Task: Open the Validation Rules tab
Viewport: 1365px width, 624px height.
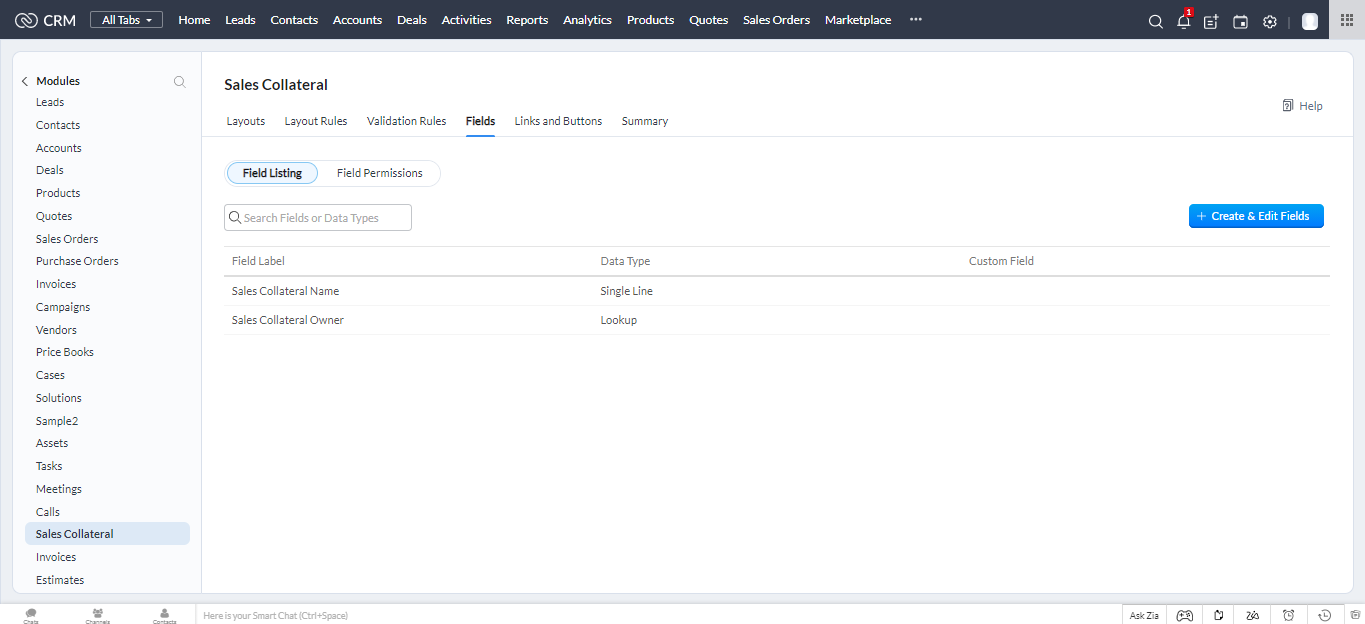Action: pos(406,121)
